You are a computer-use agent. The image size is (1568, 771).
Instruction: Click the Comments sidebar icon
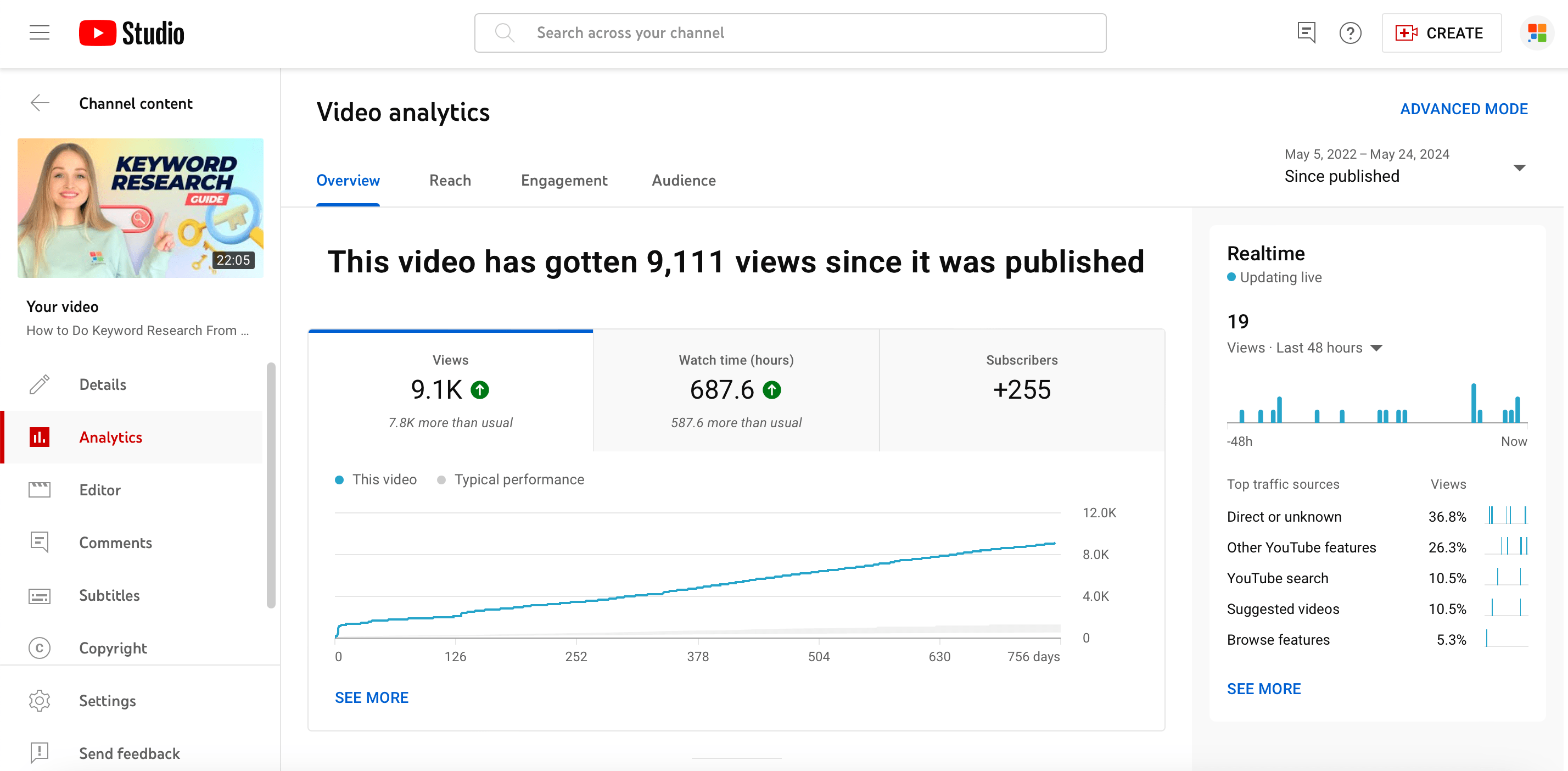40,542
